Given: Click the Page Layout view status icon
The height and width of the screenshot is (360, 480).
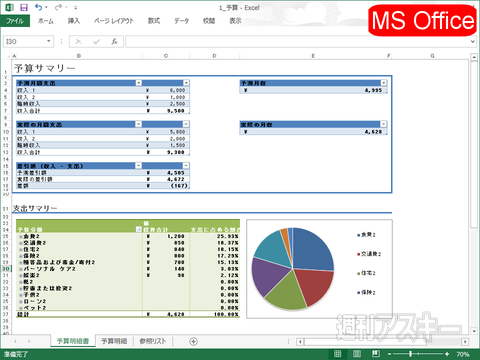Looking at the screenshot, I should (x=357, y=354).
